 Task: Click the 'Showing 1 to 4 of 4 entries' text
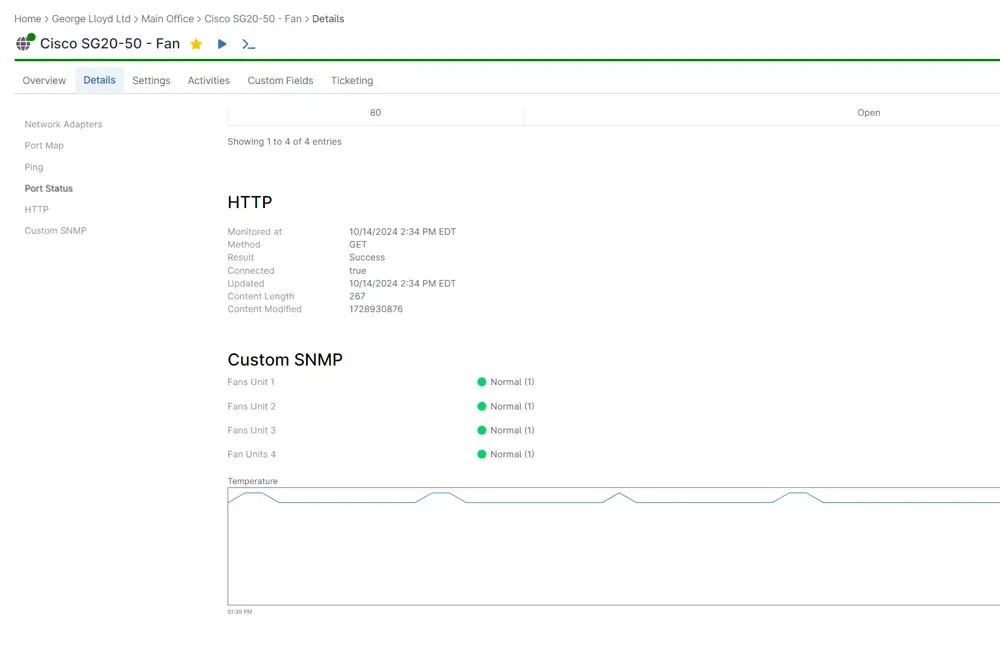[284, 142]
